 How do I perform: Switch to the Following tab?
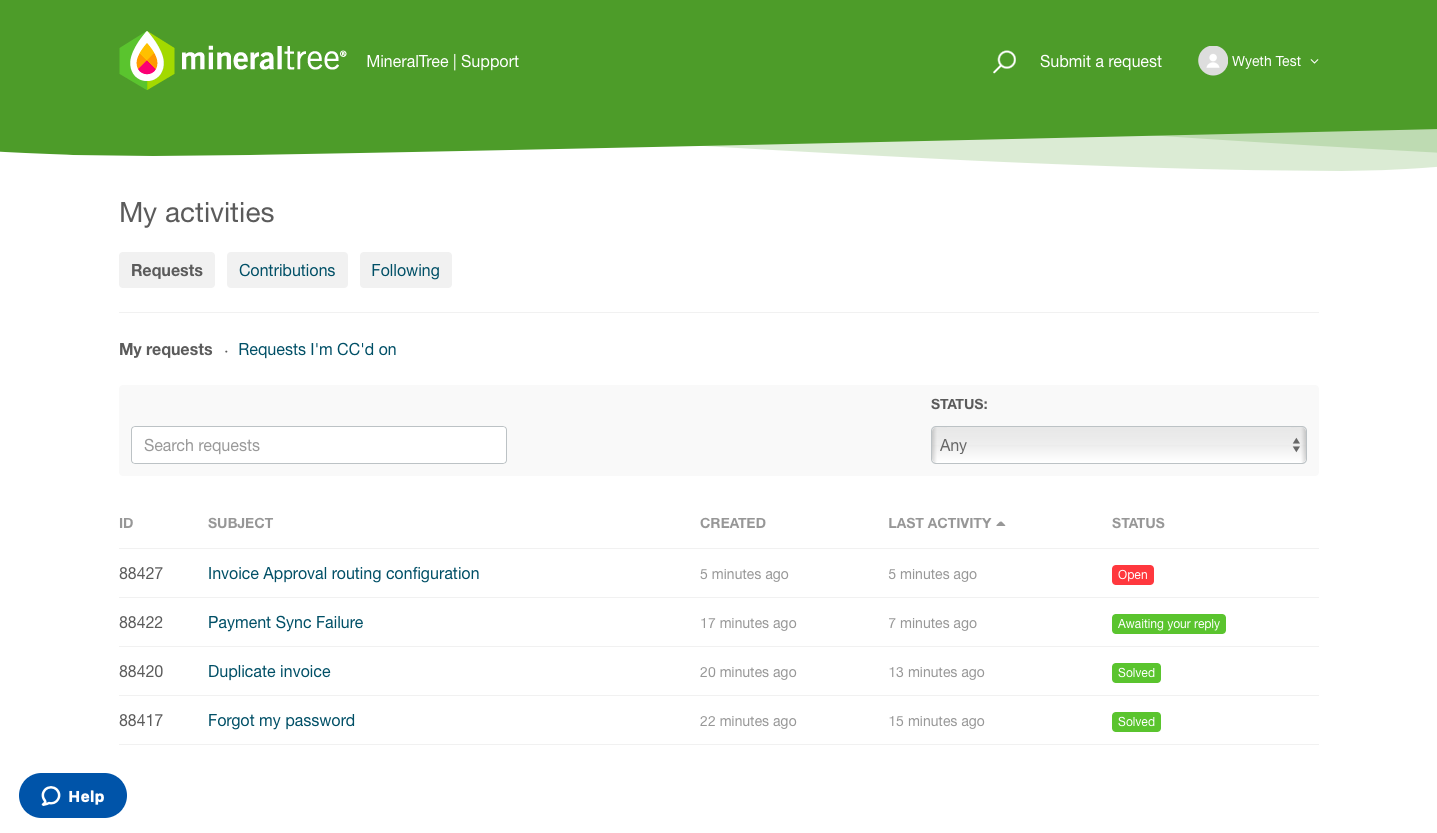coord(405,269)
